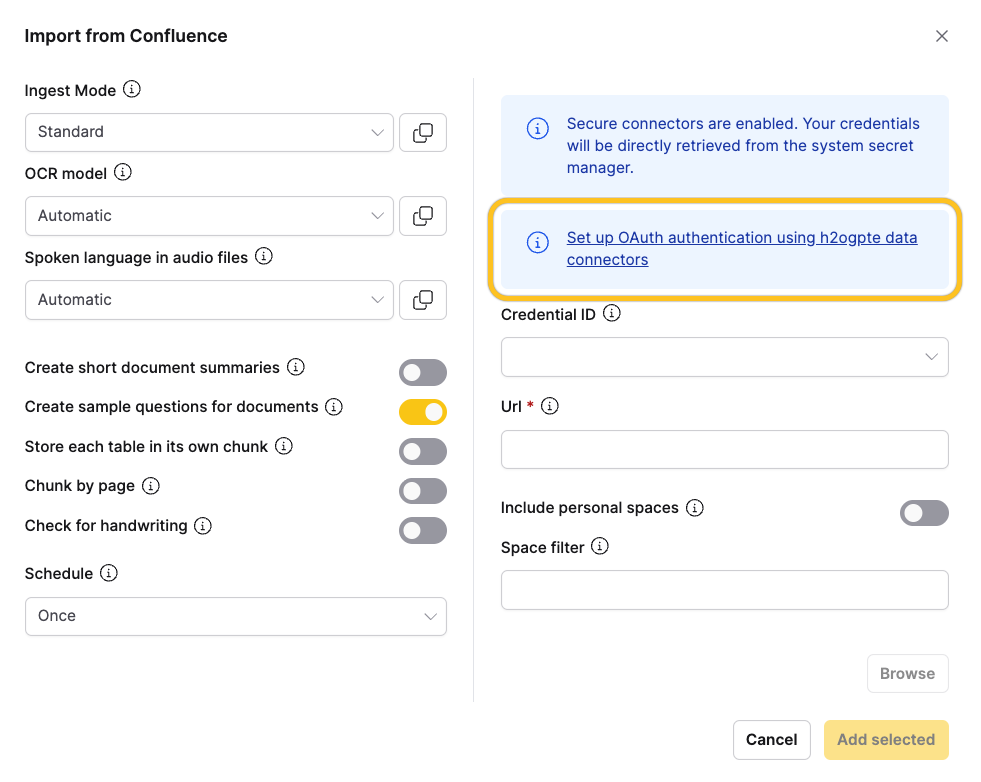The width and height of the screenshot is (981, 782).
Task: Click the info icon beside Ingest Mode
Action: pyautogui.click(x=132, y=90)
